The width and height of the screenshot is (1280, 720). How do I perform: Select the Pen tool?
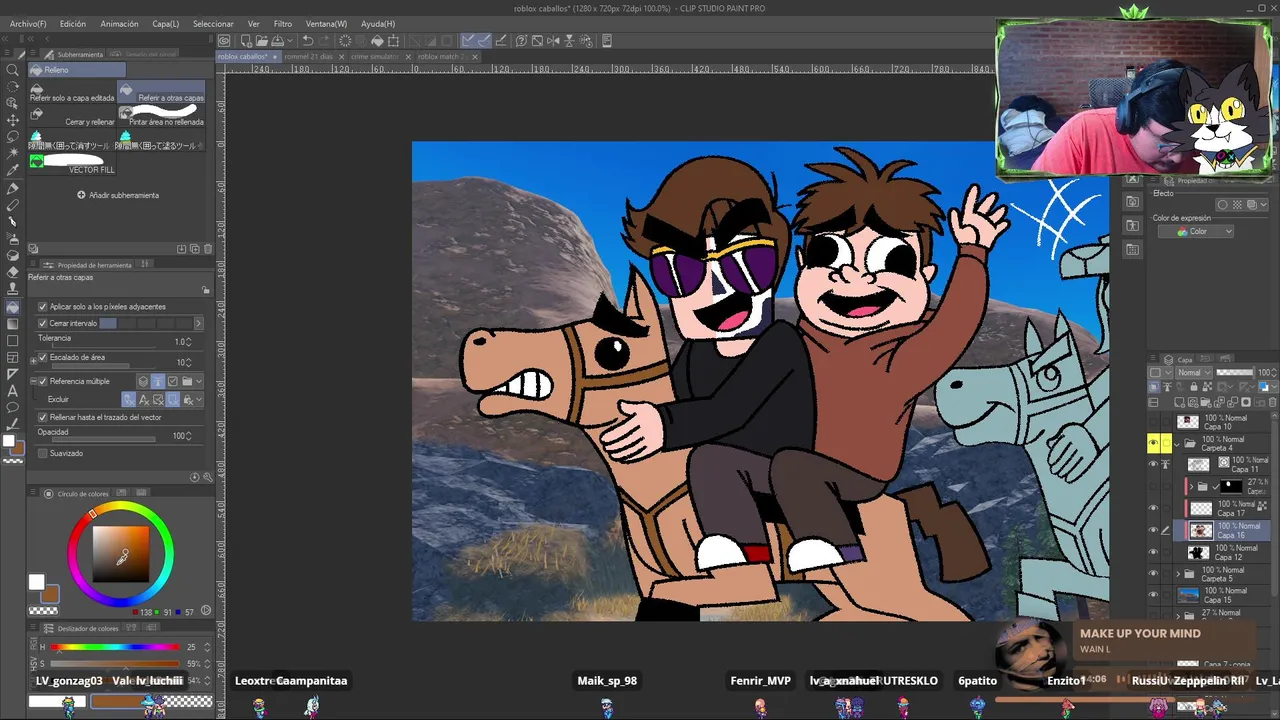tap(13, 188)
